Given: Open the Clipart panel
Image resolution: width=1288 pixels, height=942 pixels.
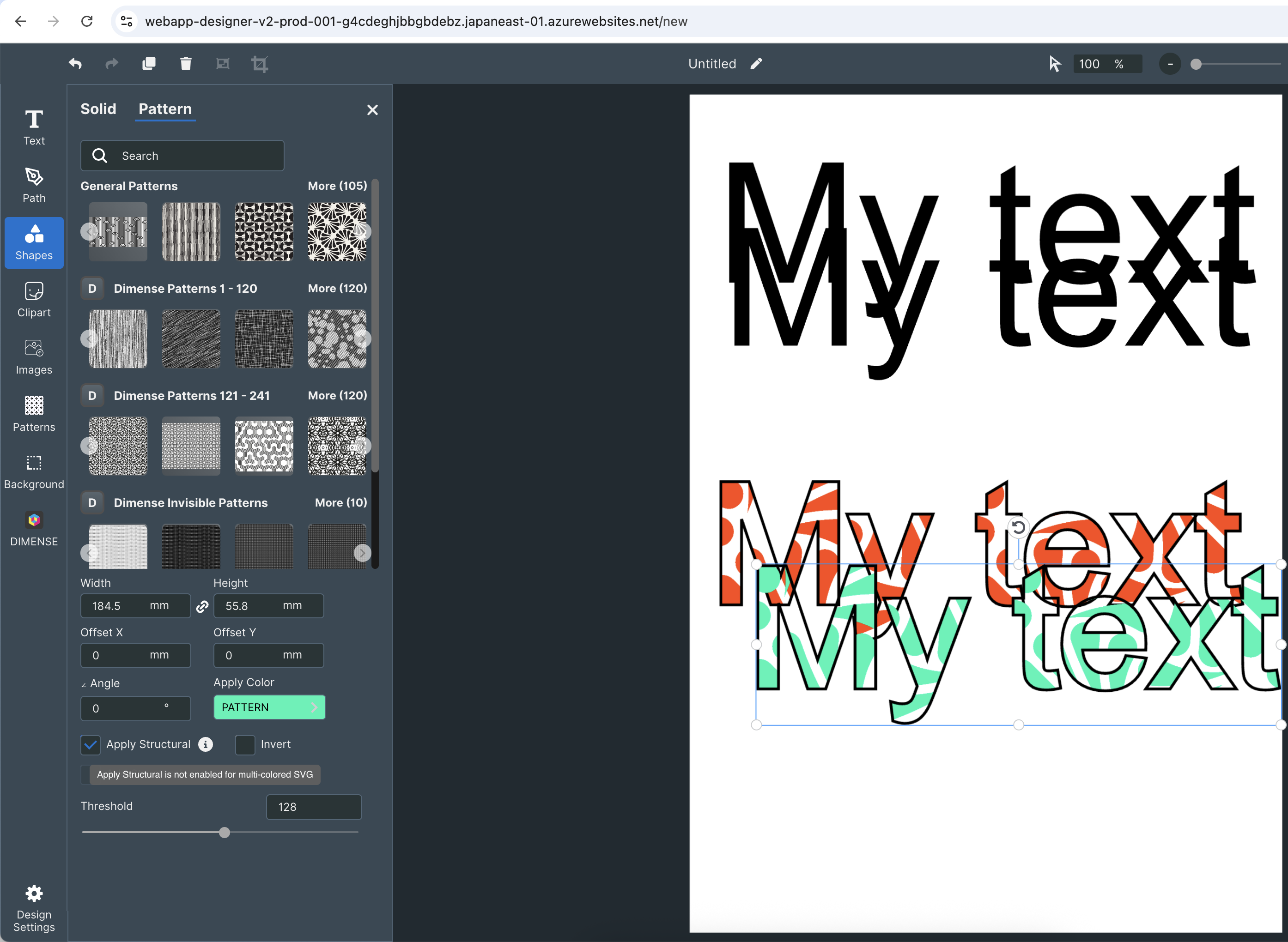Looking at the screenshot, I should coord(34,299).
